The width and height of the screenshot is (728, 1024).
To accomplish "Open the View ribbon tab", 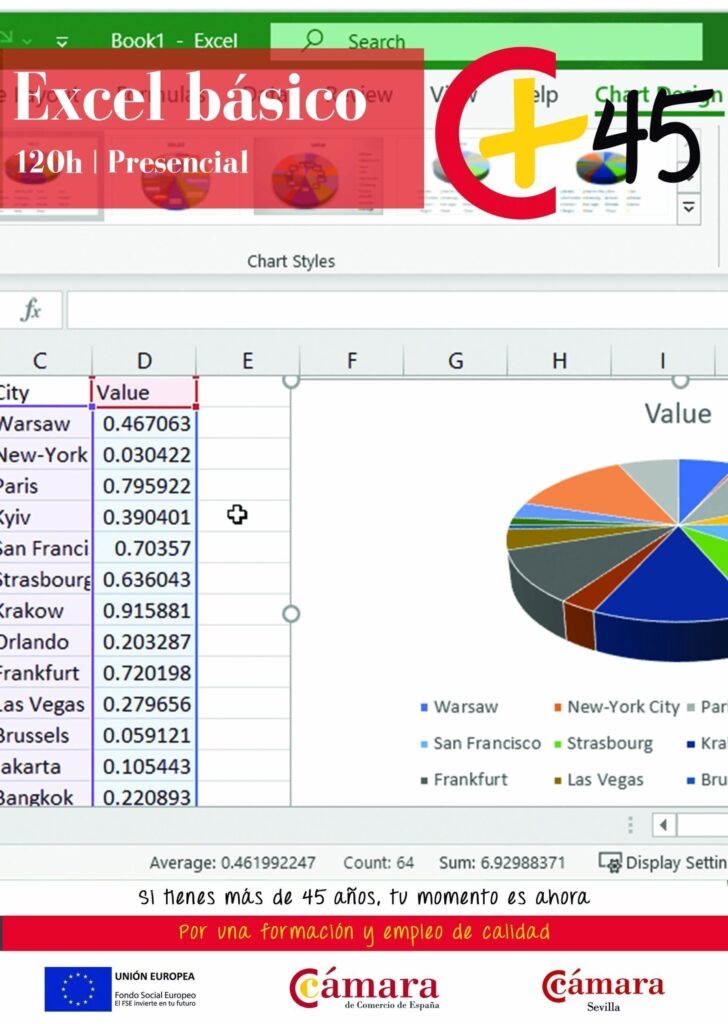I will (x=453, y=95).
